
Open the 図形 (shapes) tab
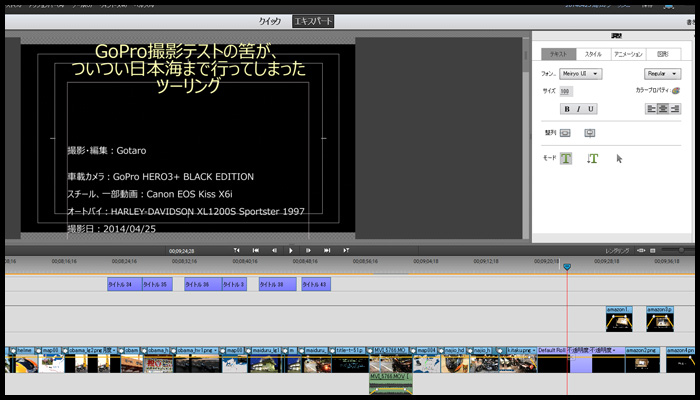pos(663,54)
